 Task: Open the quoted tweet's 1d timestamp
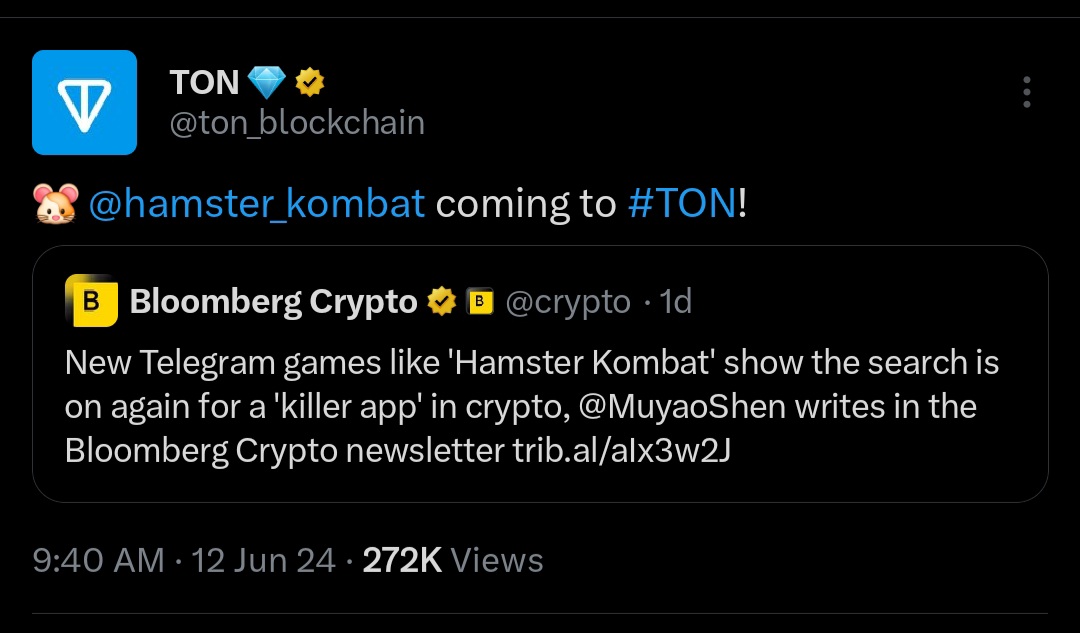(676, 301)
